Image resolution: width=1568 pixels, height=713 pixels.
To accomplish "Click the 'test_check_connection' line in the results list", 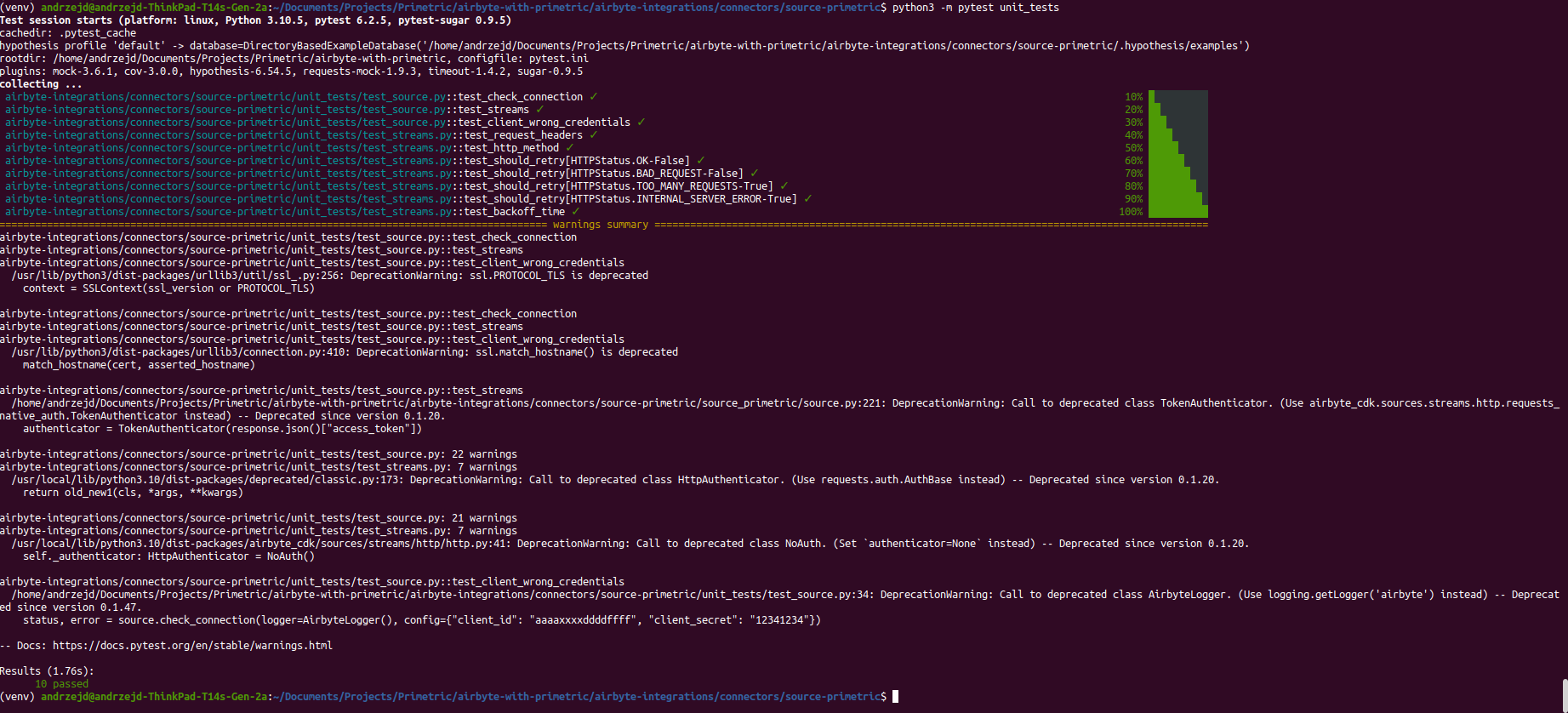I will click(301, 97).
